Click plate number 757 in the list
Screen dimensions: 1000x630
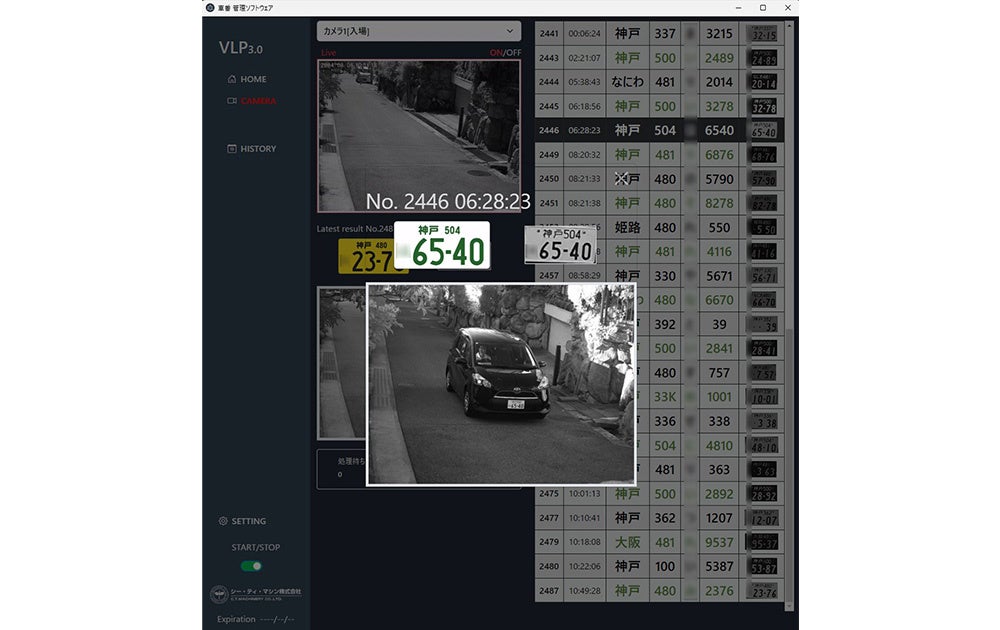point(719,373)
